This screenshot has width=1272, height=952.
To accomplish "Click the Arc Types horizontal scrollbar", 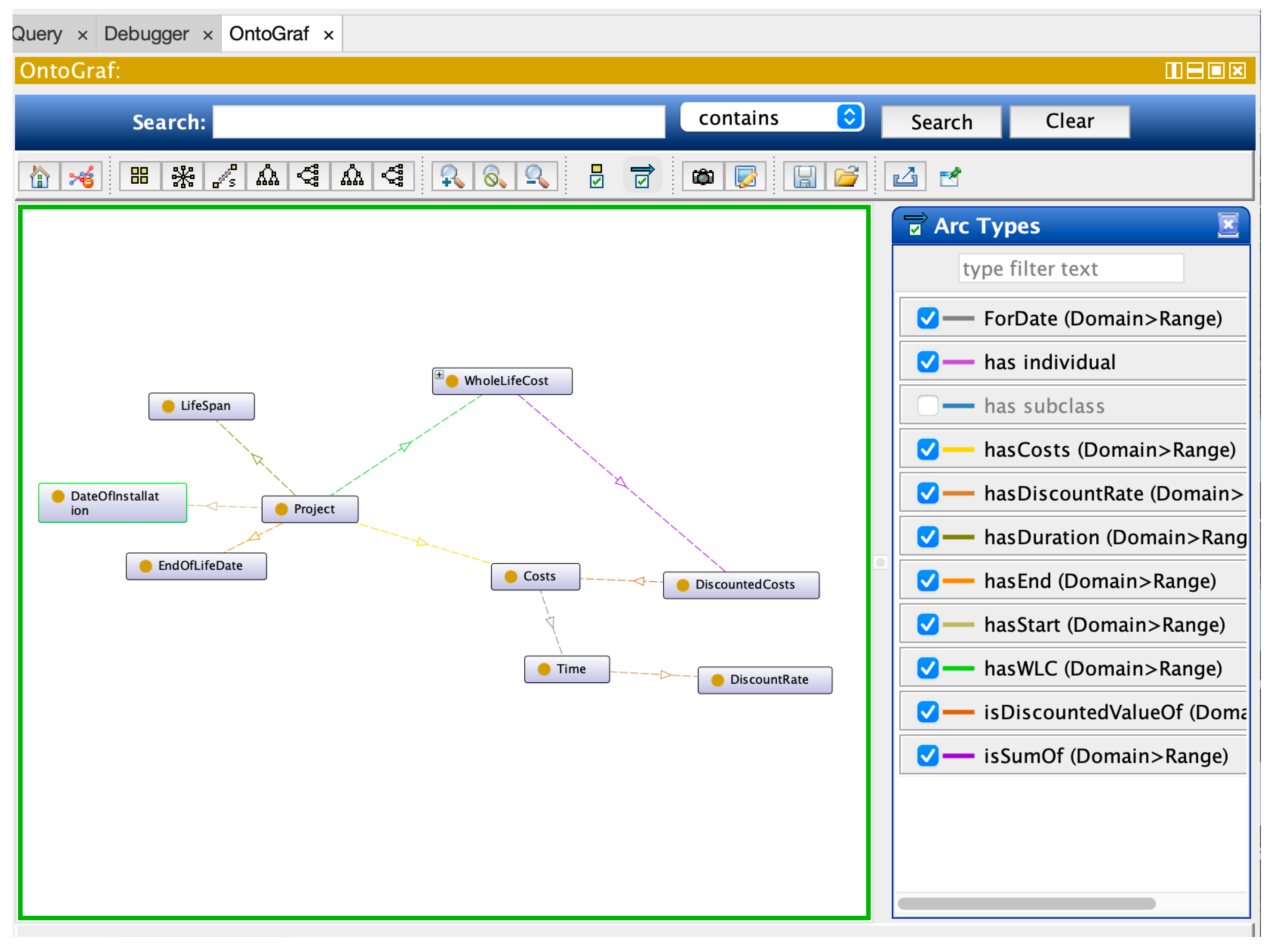I will [x=1027, y=904].
